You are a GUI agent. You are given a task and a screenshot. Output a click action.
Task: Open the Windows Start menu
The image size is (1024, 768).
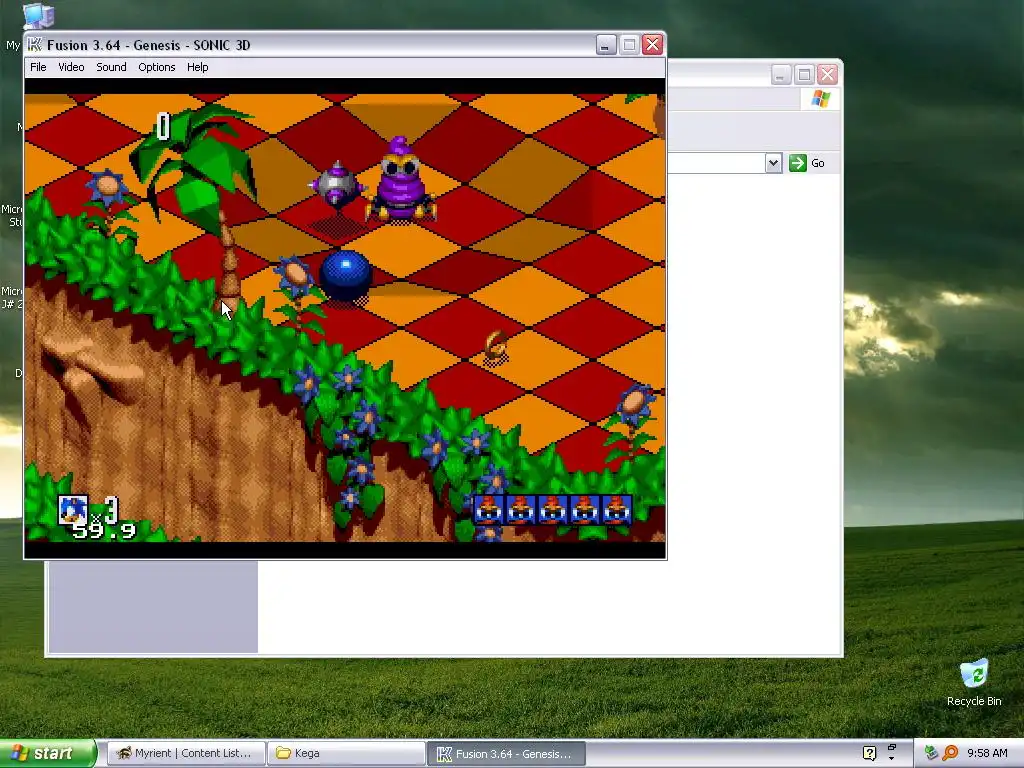(47, 754)
